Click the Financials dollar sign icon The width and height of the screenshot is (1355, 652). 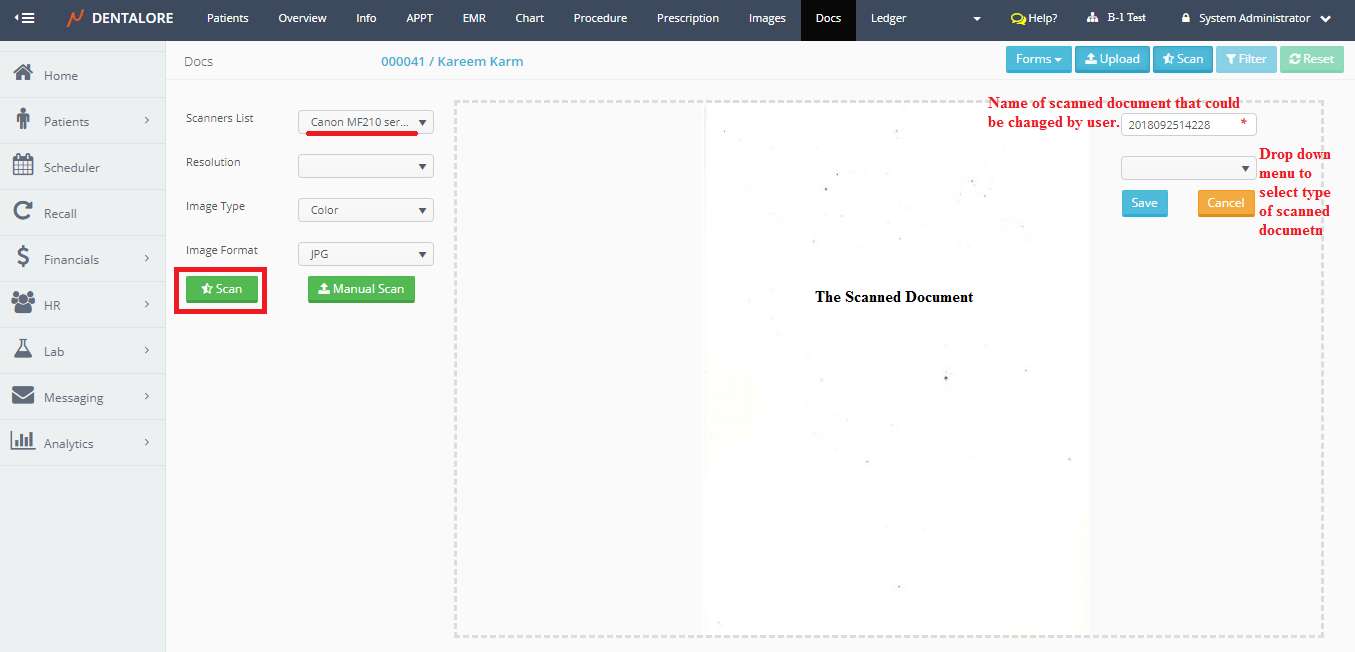coord(23,258)
